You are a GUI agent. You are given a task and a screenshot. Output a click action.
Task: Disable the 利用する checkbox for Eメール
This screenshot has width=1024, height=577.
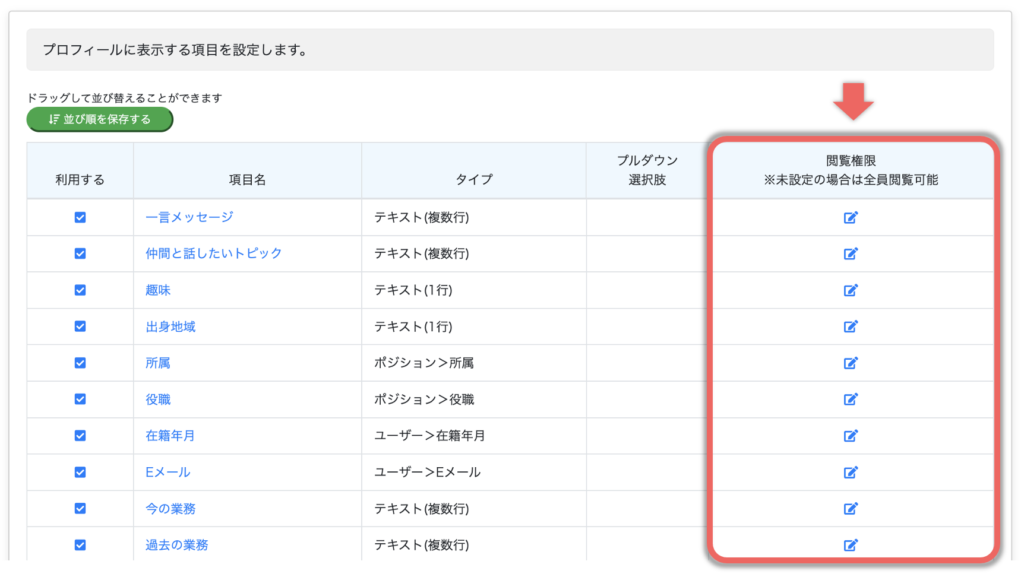(x=80, y=472)
